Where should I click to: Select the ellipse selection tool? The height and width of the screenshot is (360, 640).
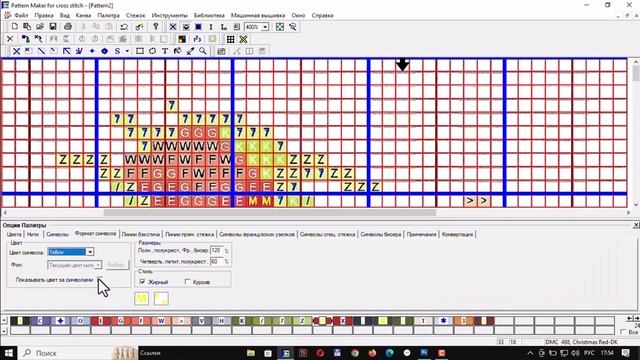point(152,51)
